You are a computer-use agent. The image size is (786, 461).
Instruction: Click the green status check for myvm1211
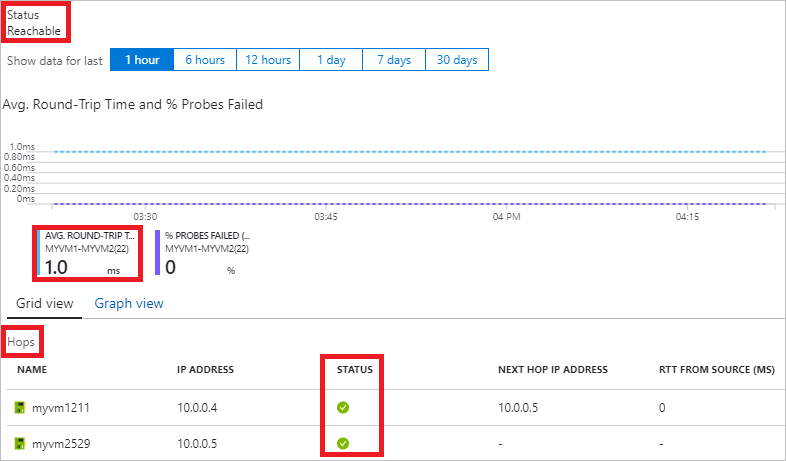point(343,407)
